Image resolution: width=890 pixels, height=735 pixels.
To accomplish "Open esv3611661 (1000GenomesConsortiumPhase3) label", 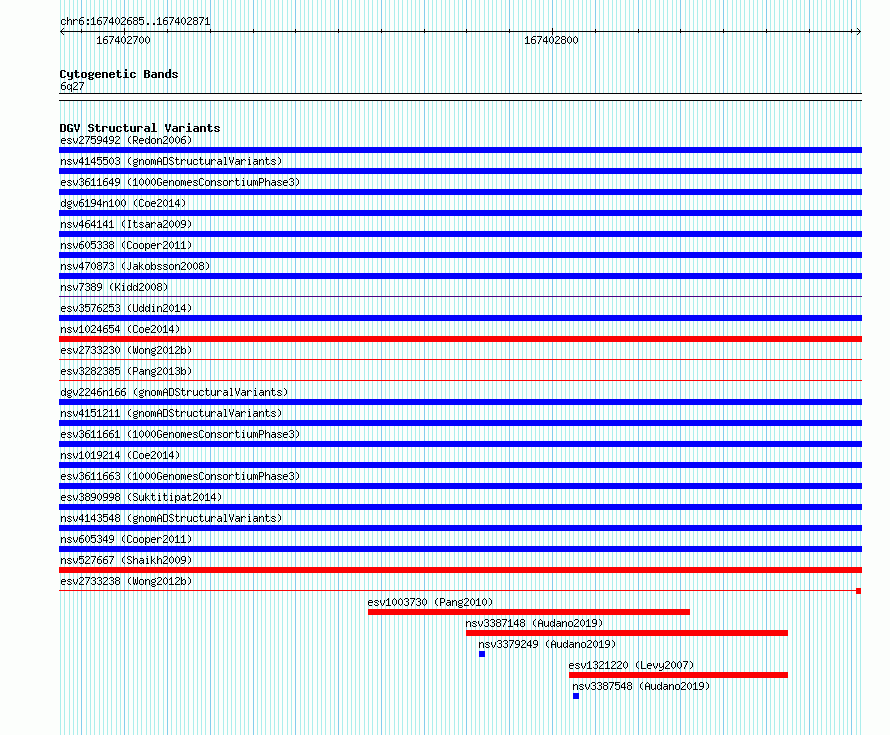I will click(x=180, y=434).
